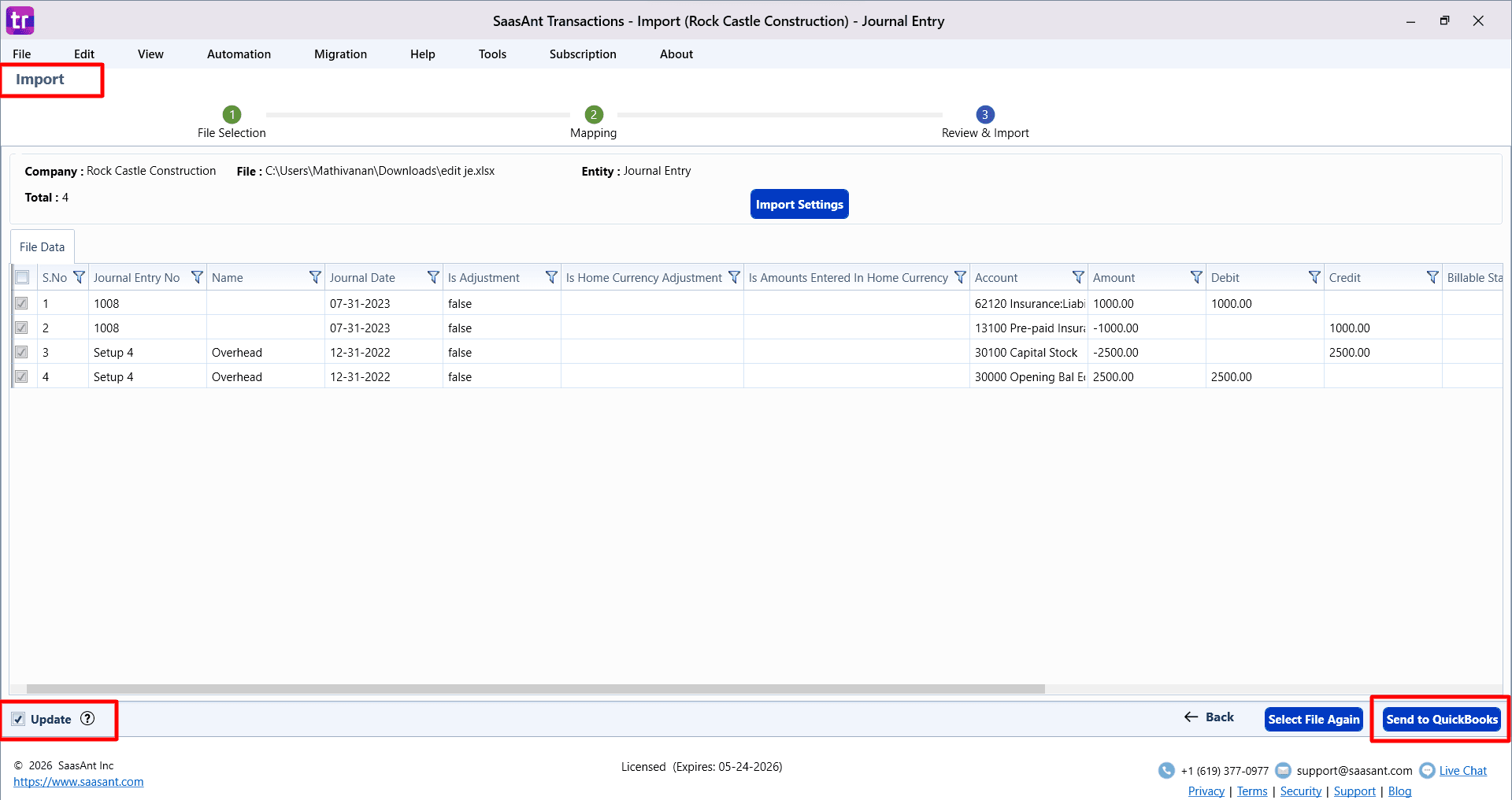Open the Support link
1512x800 pixels.
(x=1354, y=791)
